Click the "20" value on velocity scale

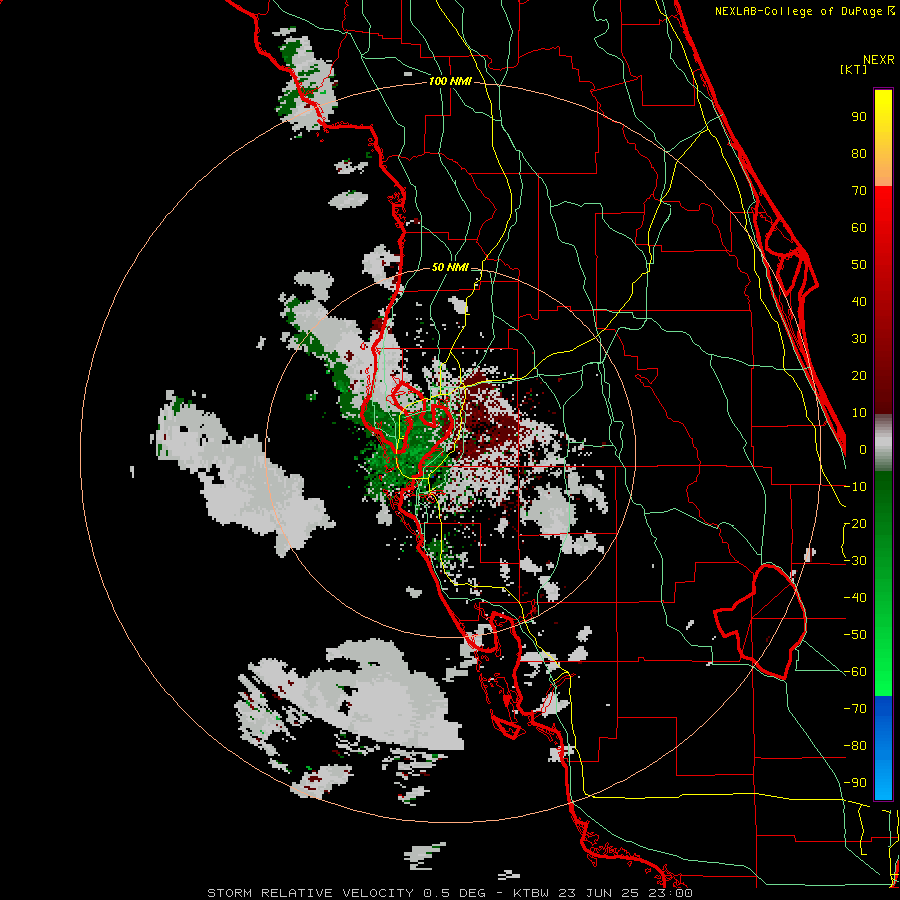[859, 376]
